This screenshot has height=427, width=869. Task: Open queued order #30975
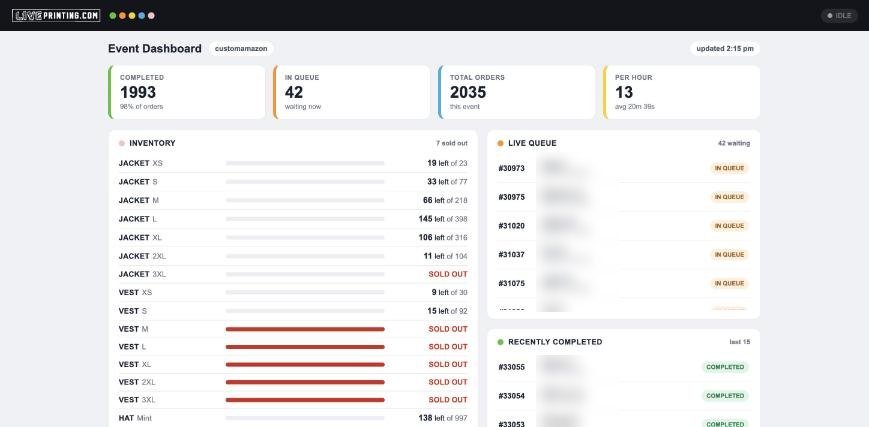click(x=623, y=197)
